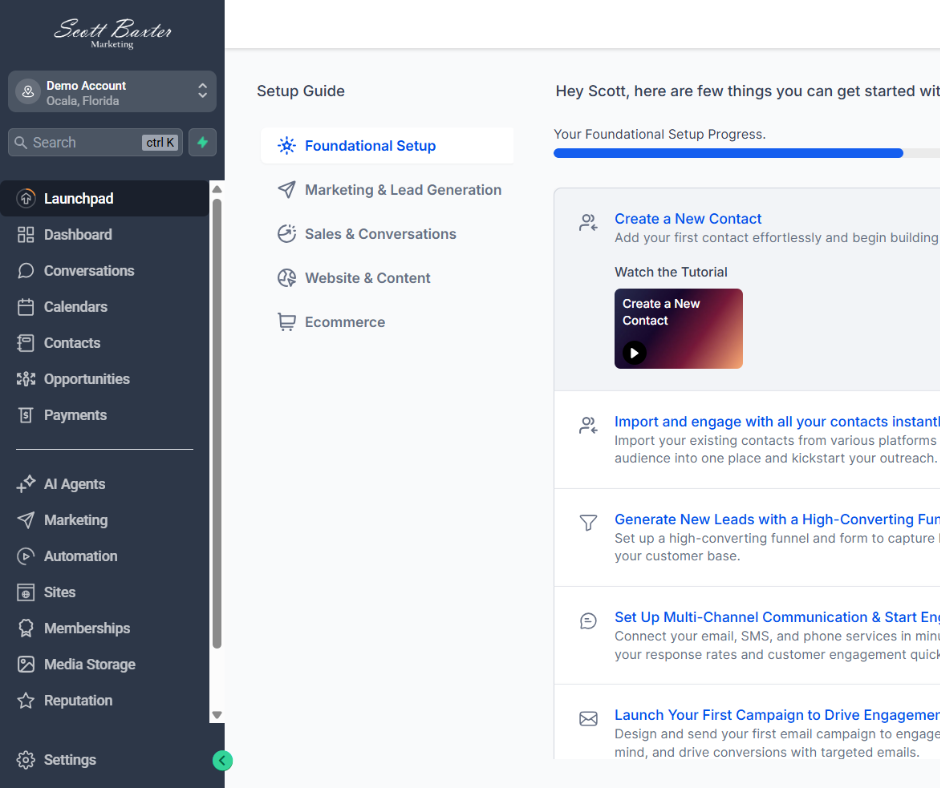Open the Create a New Contact link
The height and width of the screenshot is (788, 940).
pyautogui.click(x=687, y=218)
